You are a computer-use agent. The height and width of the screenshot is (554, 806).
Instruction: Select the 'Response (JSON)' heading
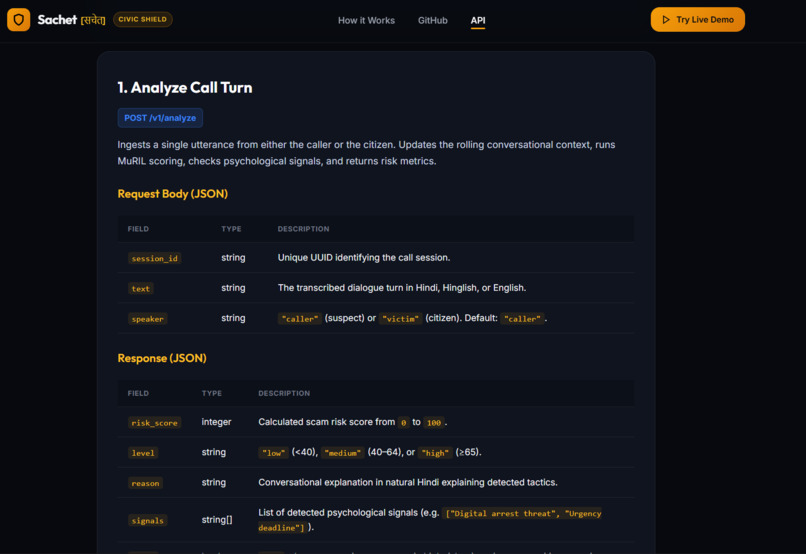coord(162,358)
